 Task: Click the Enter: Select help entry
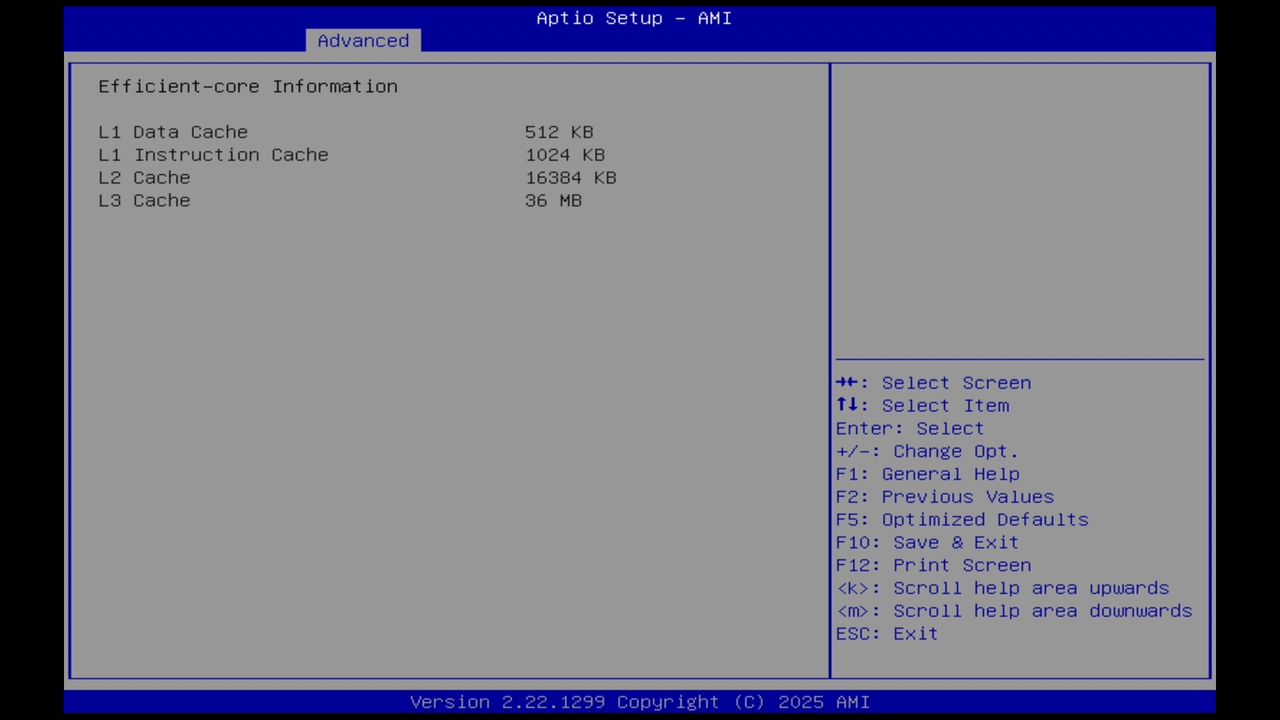908,428
